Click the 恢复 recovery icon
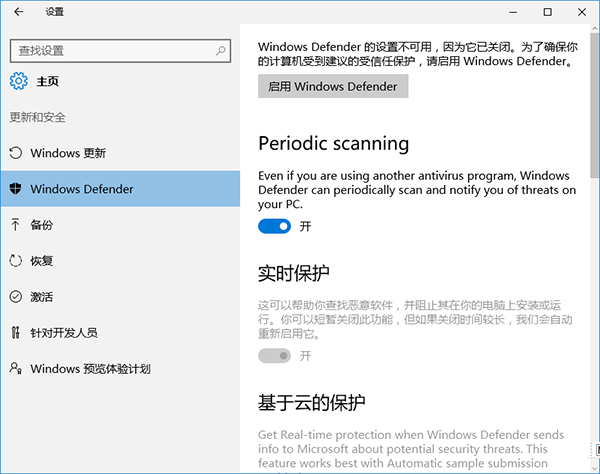This screenshot has width=600, height=474. point(15,261)
